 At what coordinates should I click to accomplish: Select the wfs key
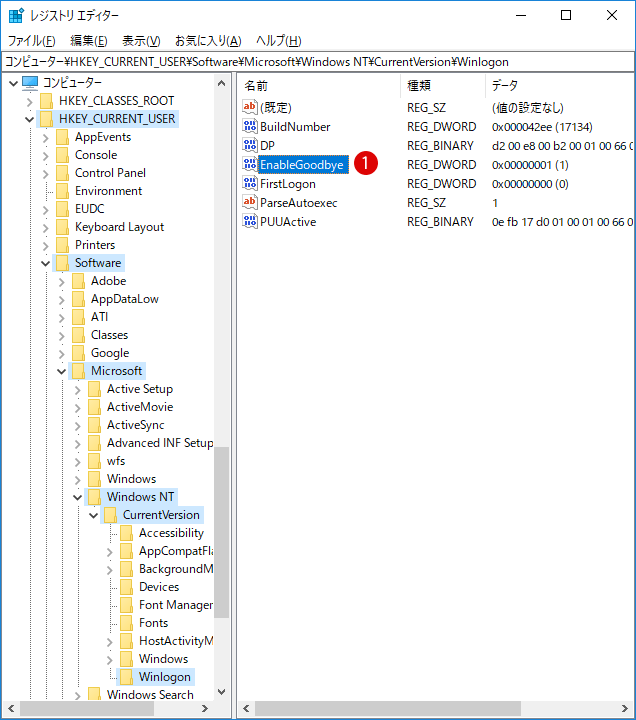(116, 461)
